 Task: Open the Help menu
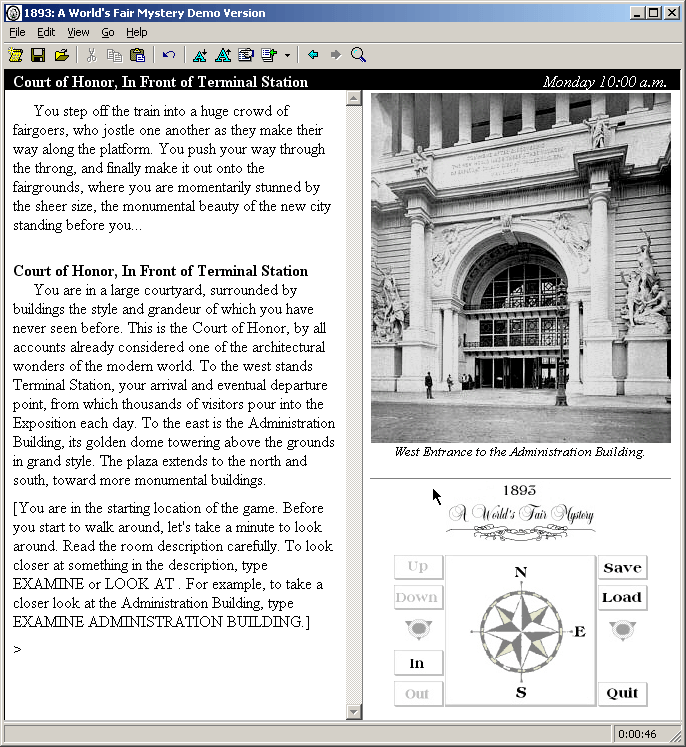click(x=137, y=32)
